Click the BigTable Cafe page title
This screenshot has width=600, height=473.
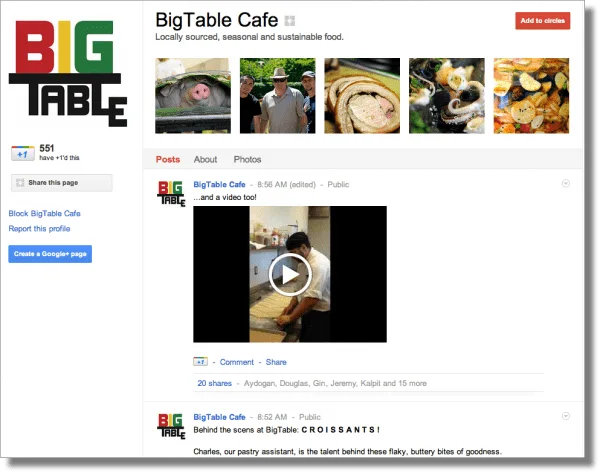click(217, 20)
